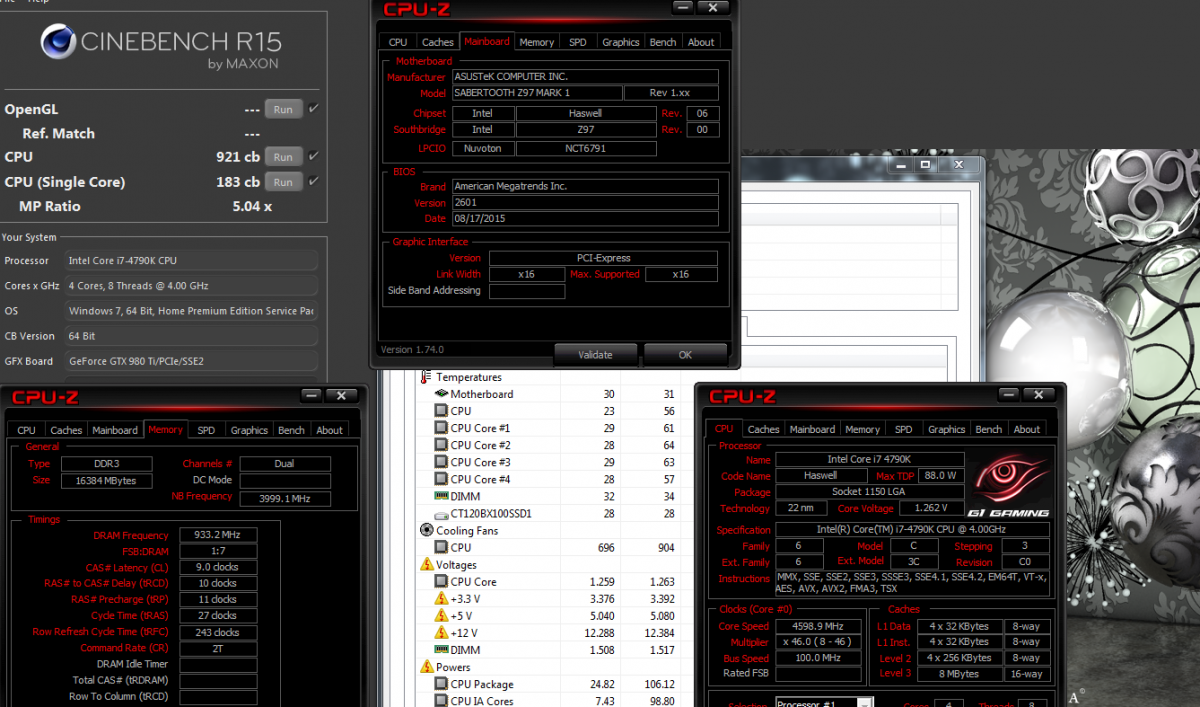
Task: Click the Cinebench Processor Intel Core i7-4790K field
Action: [191, 261]
